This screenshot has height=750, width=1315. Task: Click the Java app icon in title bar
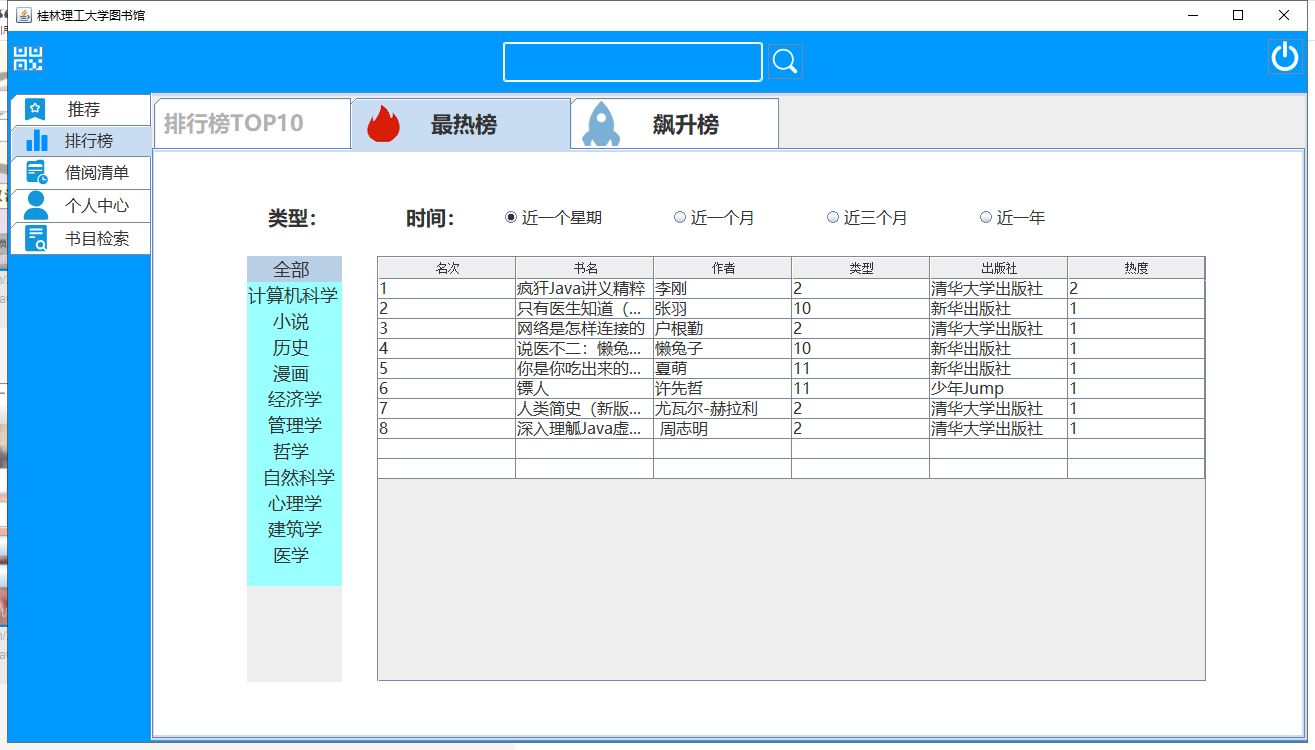[23, 15]
